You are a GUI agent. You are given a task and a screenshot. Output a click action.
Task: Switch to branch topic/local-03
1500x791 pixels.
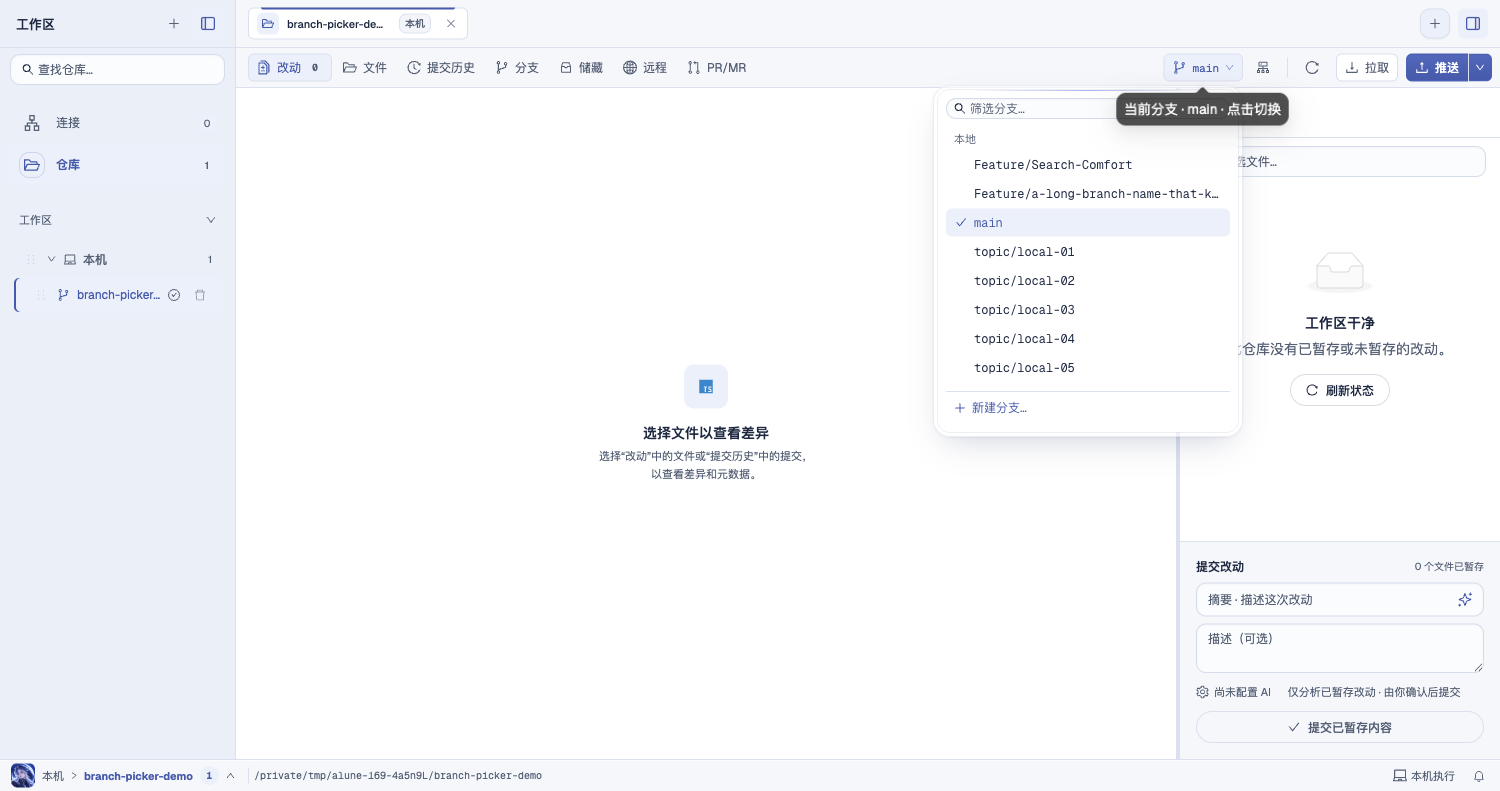point(1088,310)
